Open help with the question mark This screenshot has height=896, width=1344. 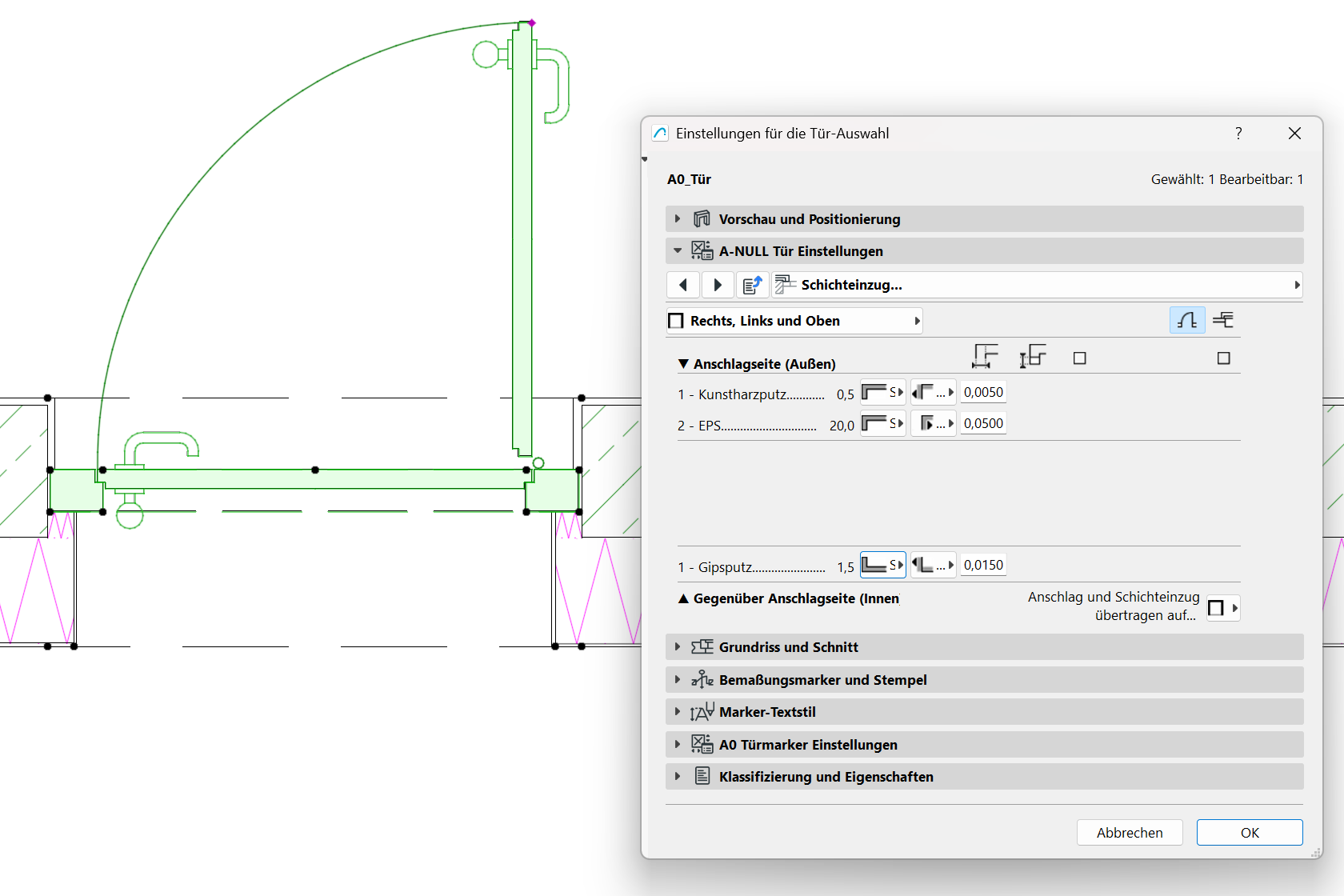[x=1238, y=134]
